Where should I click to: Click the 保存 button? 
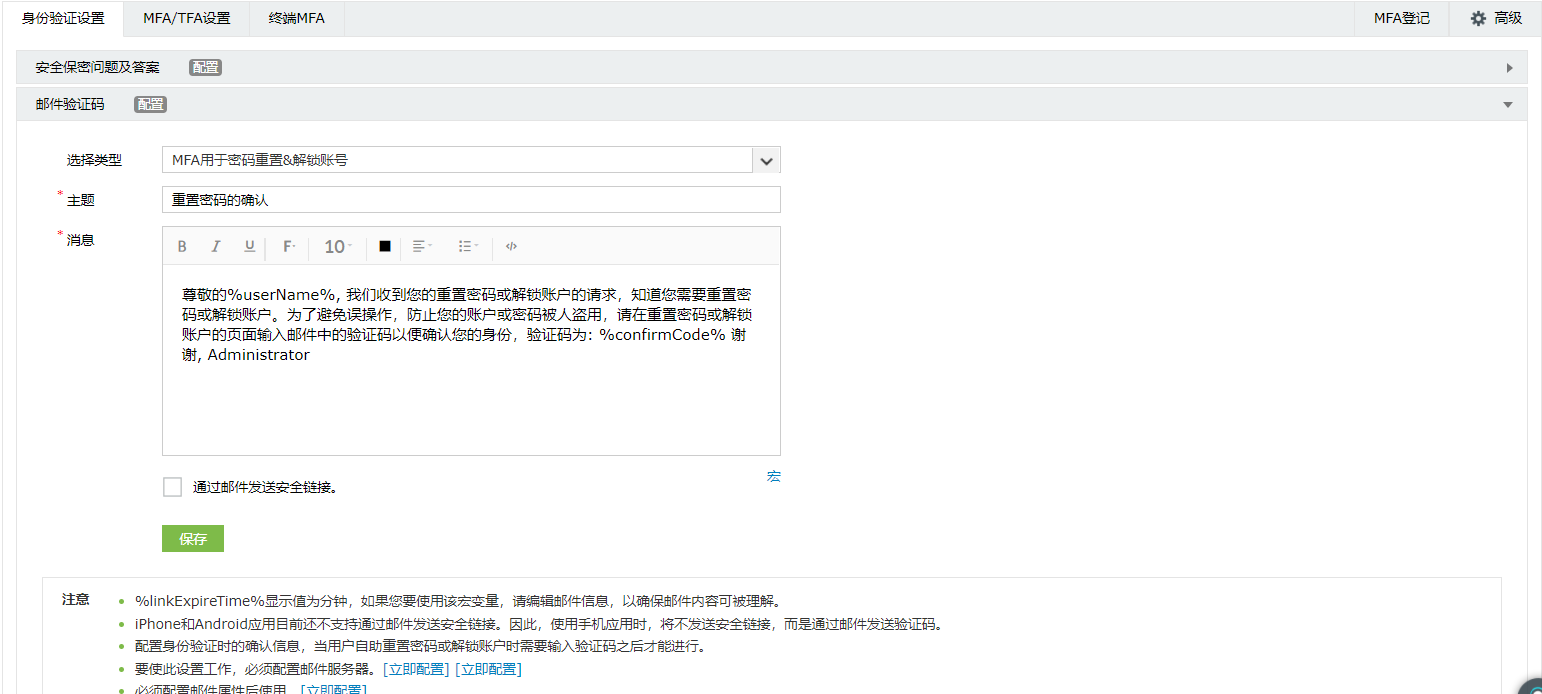point(192,538)
